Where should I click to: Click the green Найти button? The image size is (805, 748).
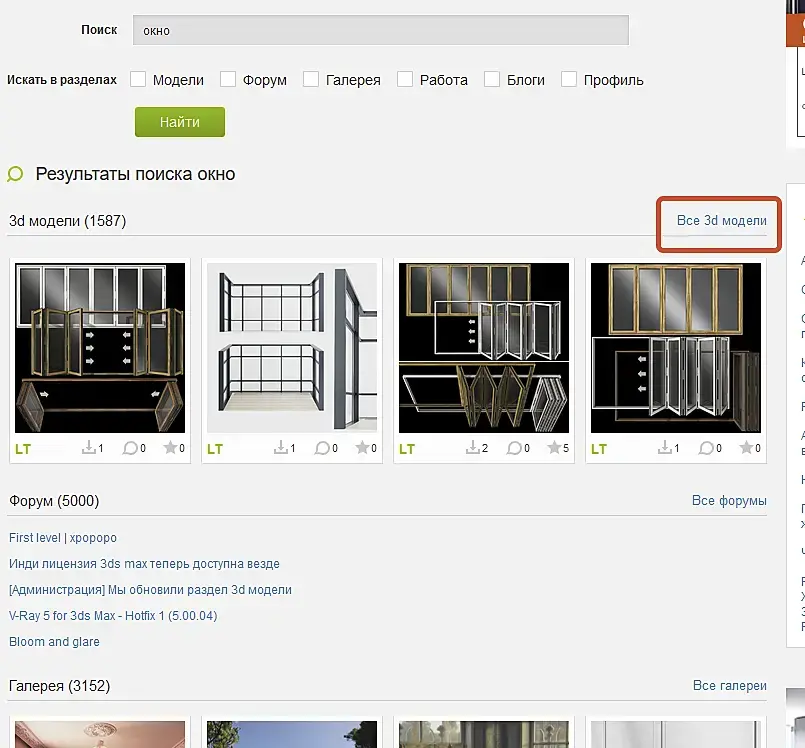180,122
